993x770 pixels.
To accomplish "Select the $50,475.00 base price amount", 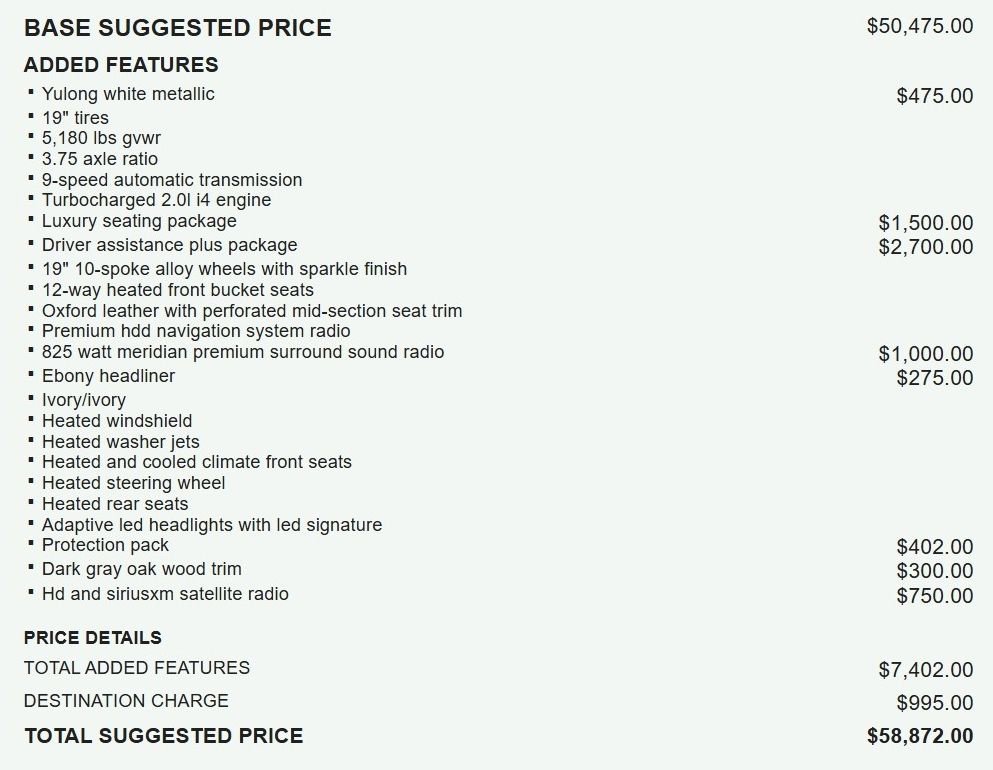I will (x=920, y=26).
